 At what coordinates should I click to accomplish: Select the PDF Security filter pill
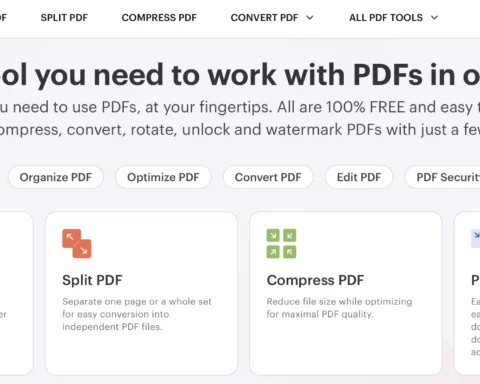[x=442, y=177]
